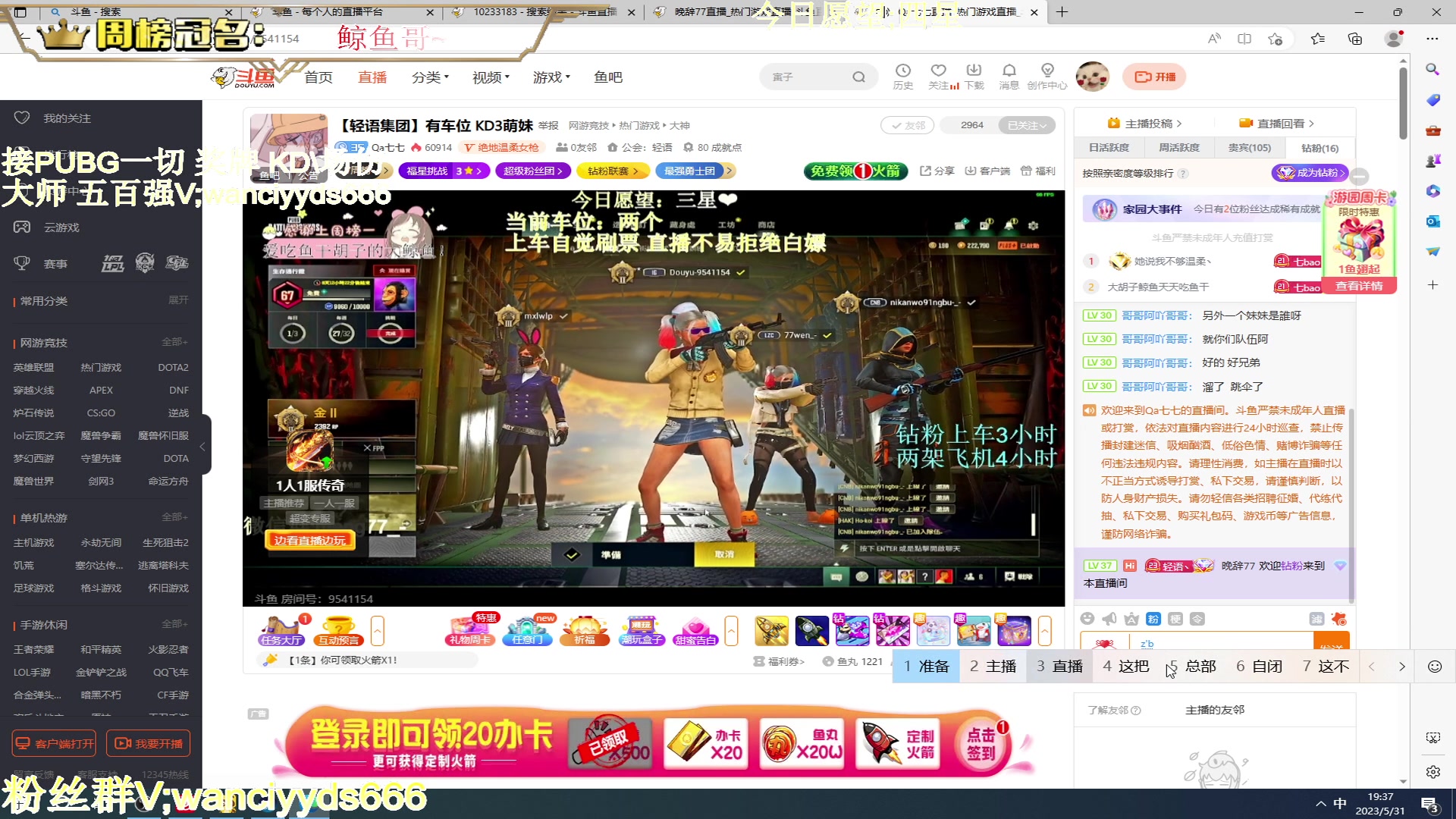
Task: Select the golden rocket gift
Action: (771, 631)
